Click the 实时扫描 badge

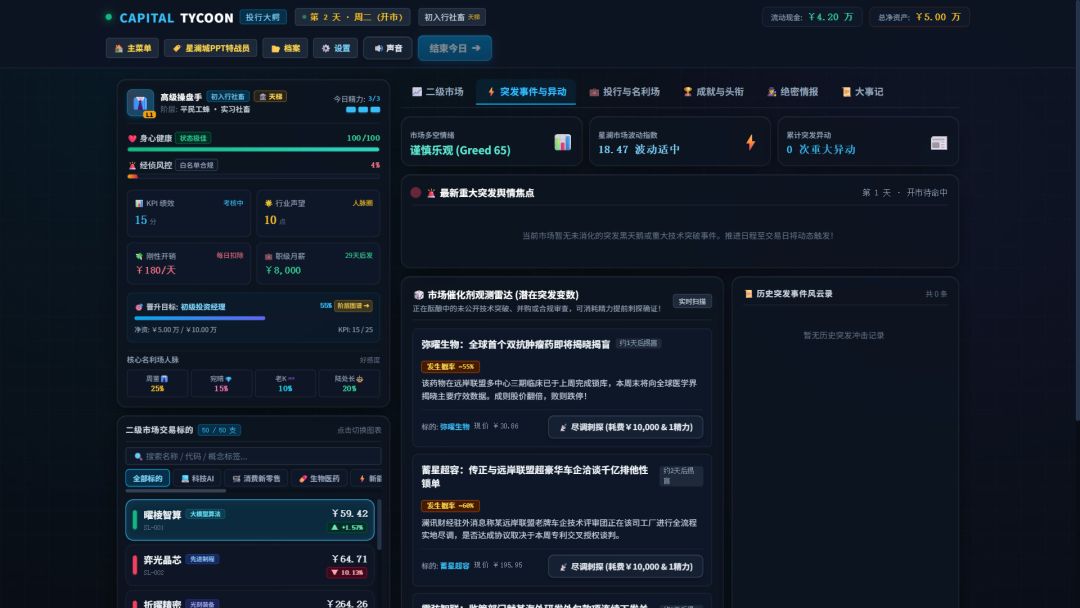(692, 302)
